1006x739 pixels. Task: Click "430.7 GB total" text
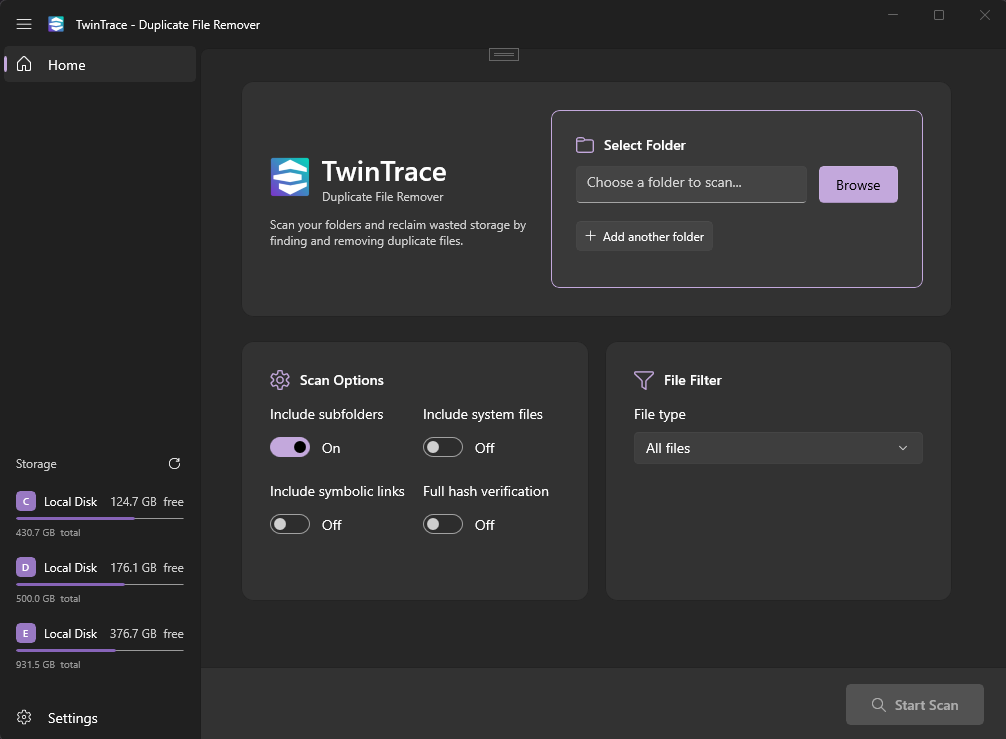tap(48, 532)
